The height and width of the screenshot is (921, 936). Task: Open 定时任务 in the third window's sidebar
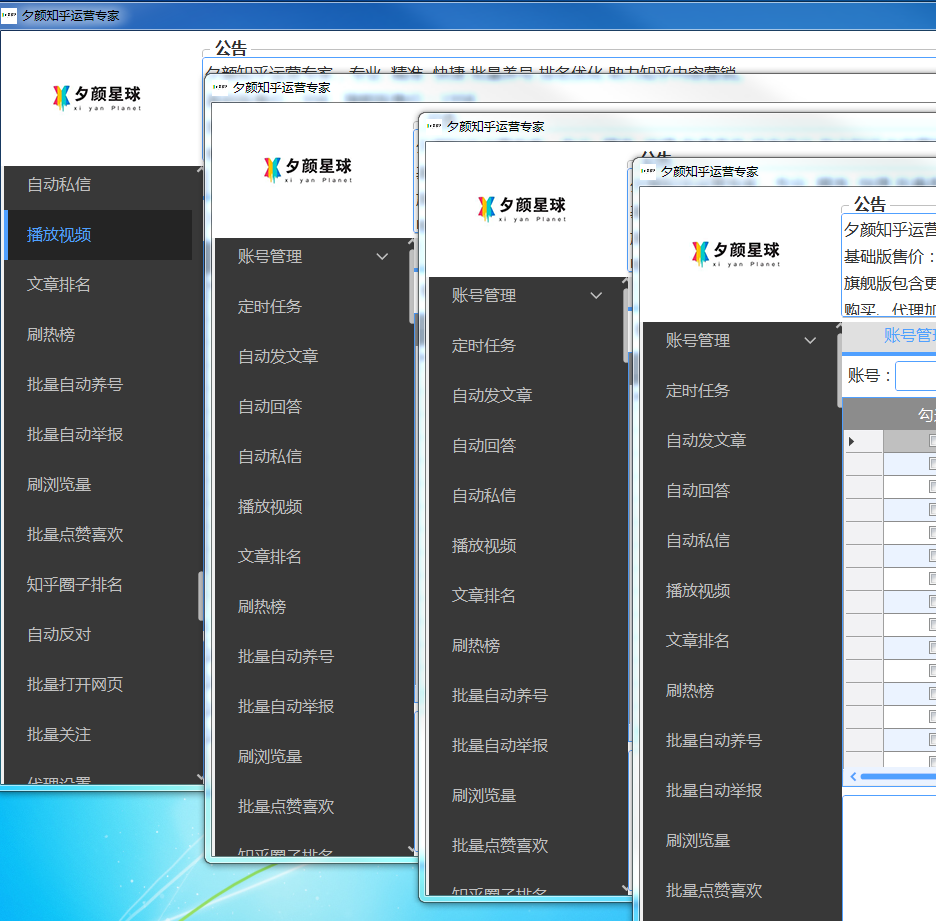[484, 345]
